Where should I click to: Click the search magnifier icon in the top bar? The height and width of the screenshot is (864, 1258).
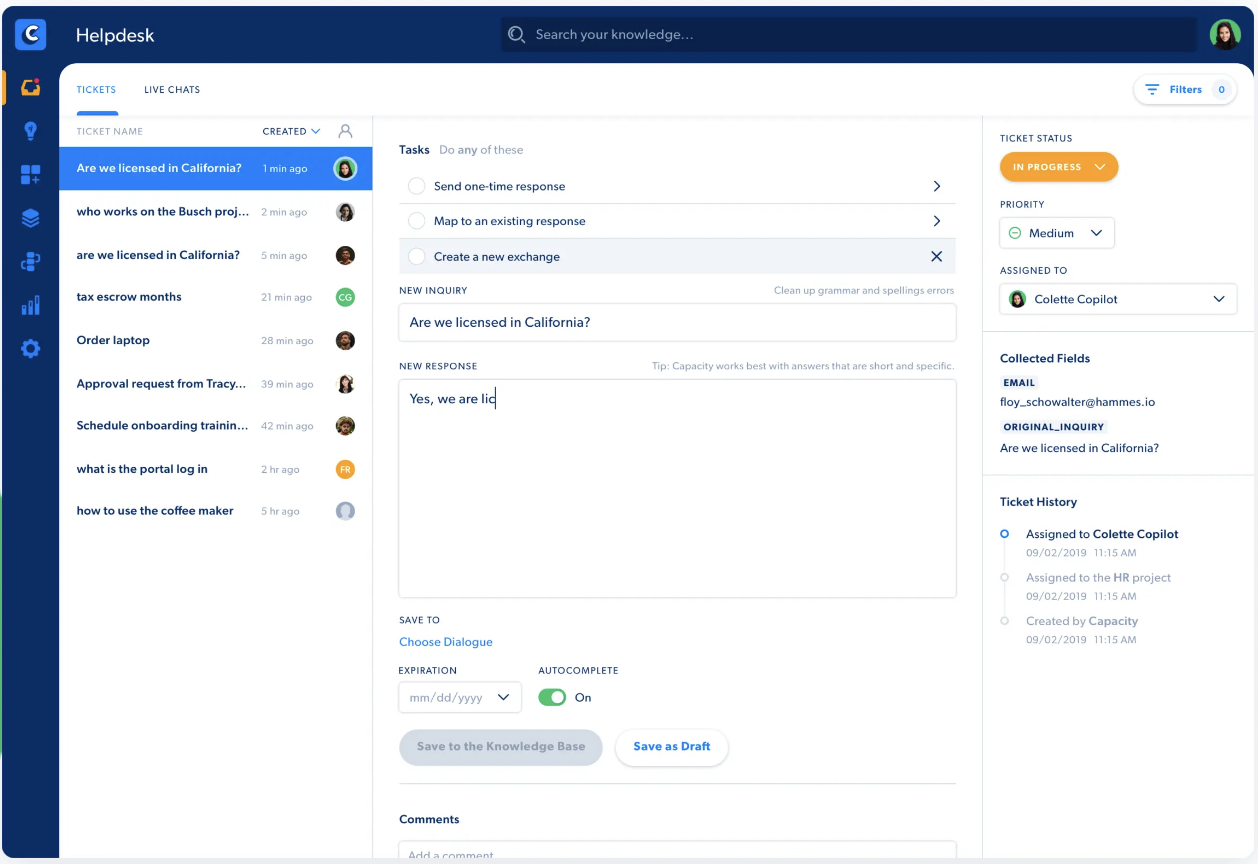point(516,33)
